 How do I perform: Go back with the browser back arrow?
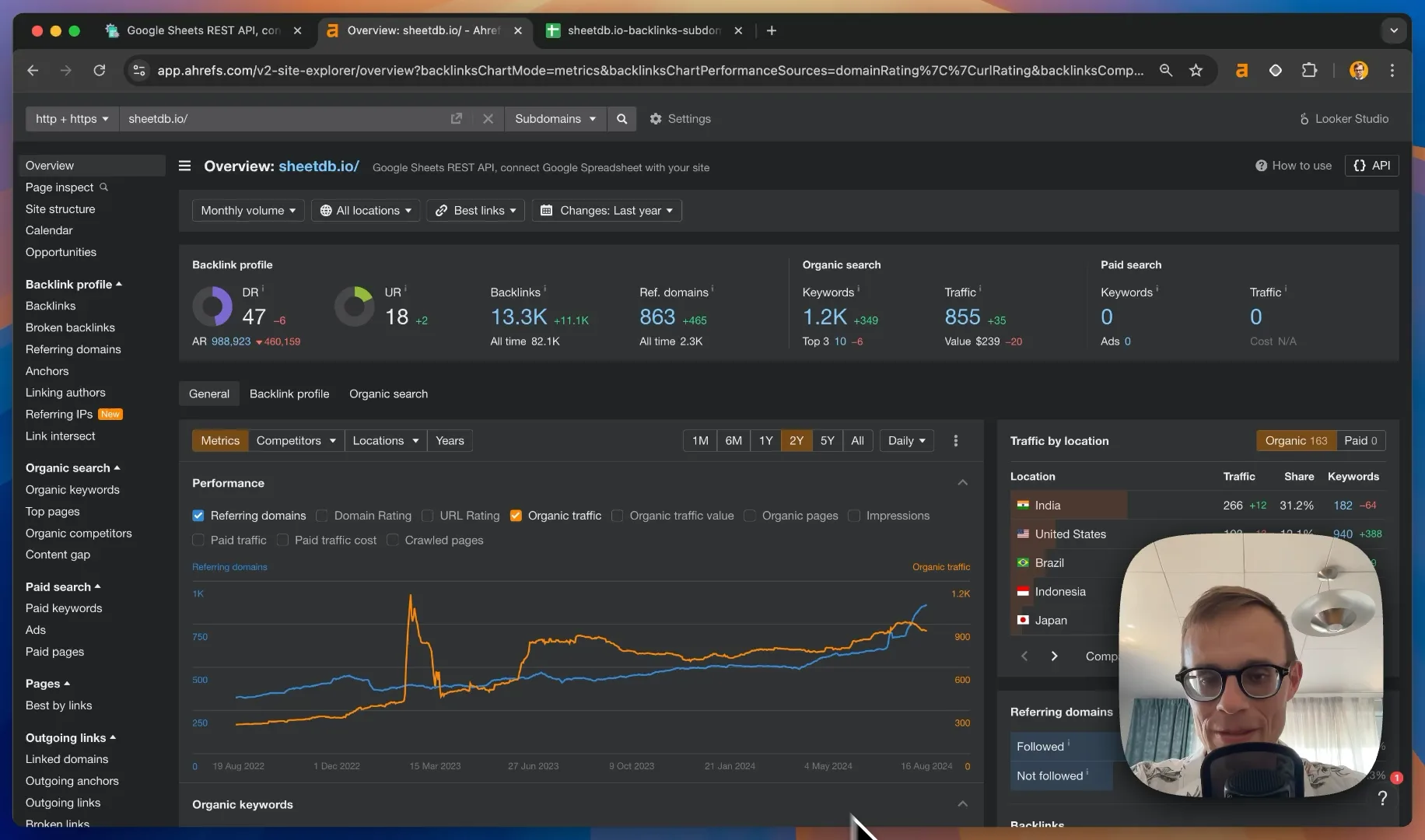[33, 71]
